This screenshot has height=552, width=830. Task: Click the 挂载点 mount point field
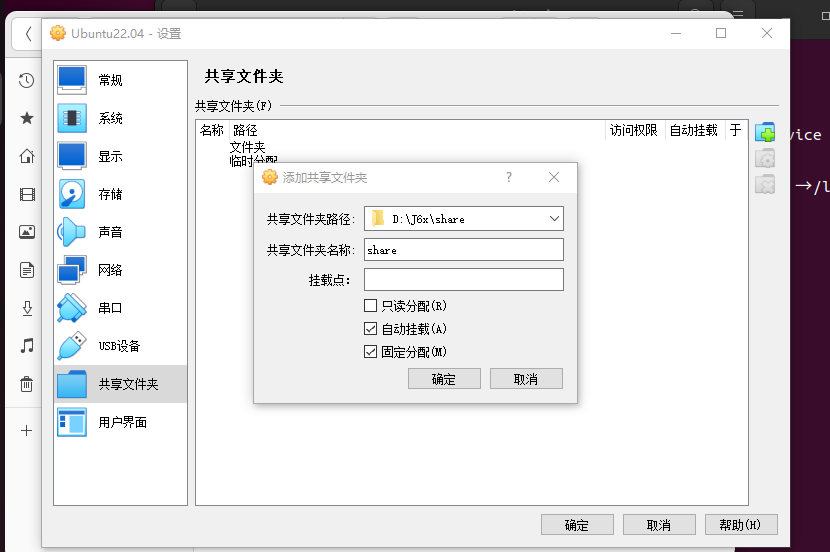coord(463,280)
